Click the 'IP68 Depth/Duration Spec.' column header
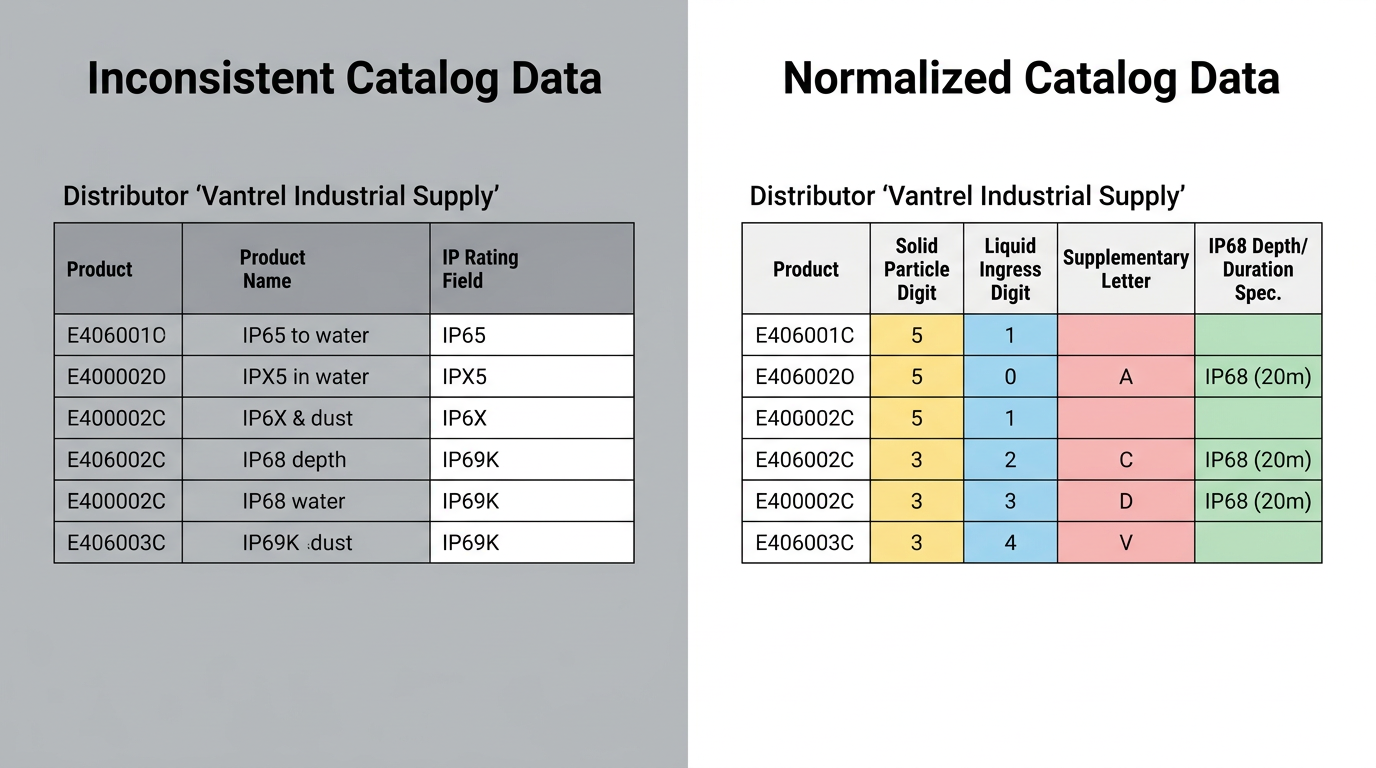This screenshot has height=768, width=1376. pos(1257,269)
